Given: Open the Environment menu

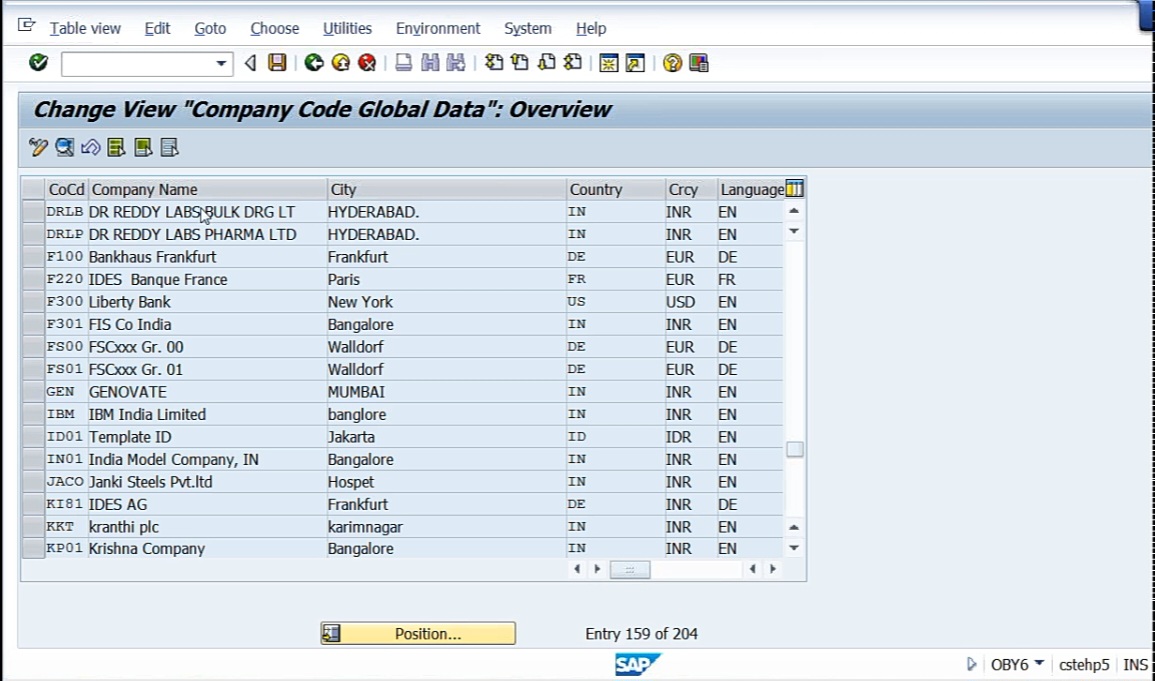Looking at the screenshot, I should 438,29.
